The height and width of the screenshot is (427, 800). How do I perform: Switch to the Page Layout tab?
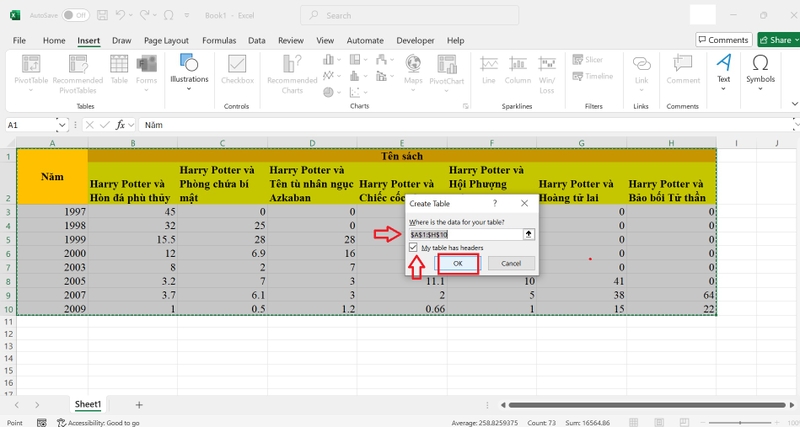[x=166, y=40]
